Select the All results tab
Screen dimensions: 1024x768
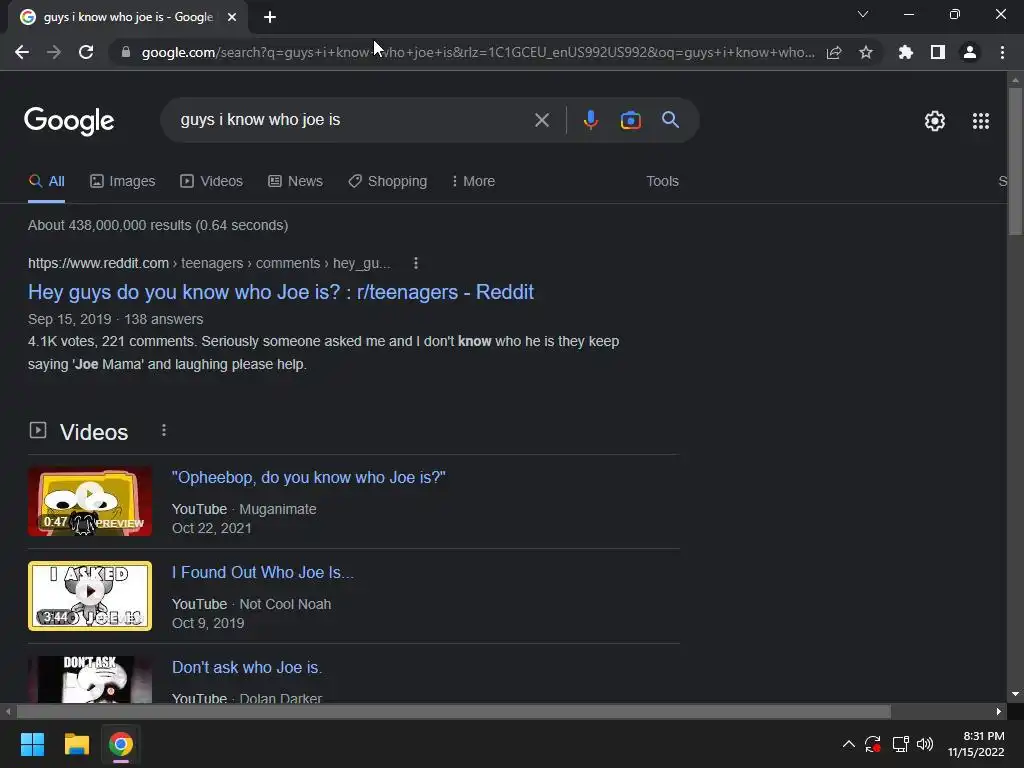(46, 182)
